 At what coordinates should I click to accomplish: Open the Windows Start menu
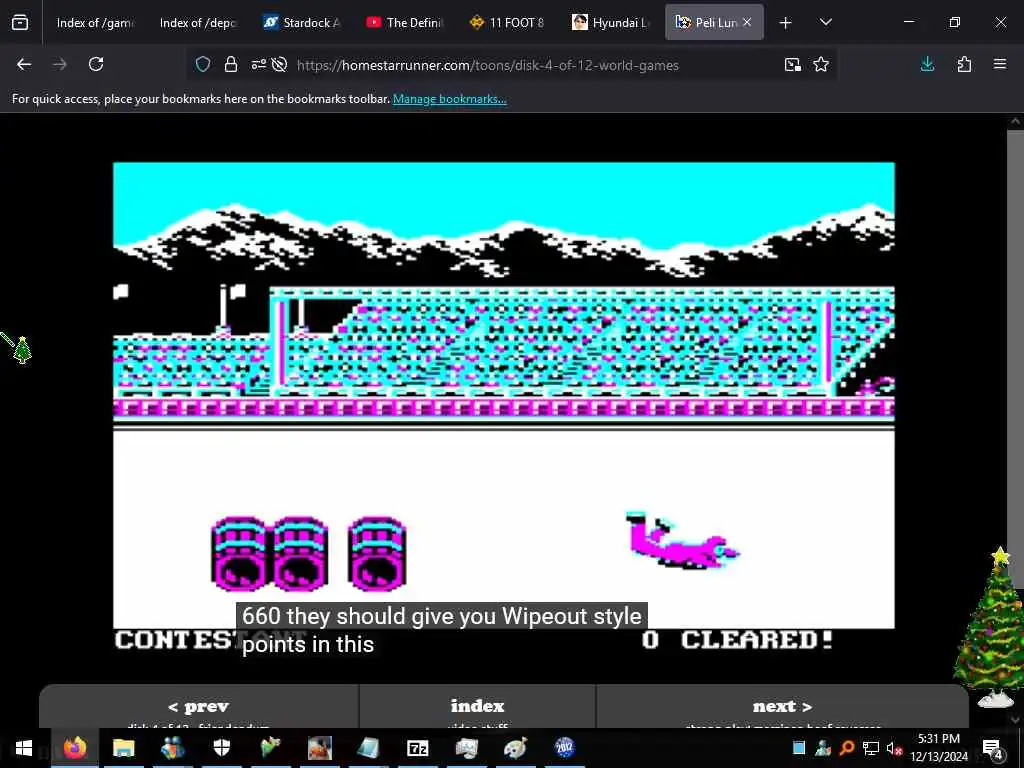click(x=24, y=748)
